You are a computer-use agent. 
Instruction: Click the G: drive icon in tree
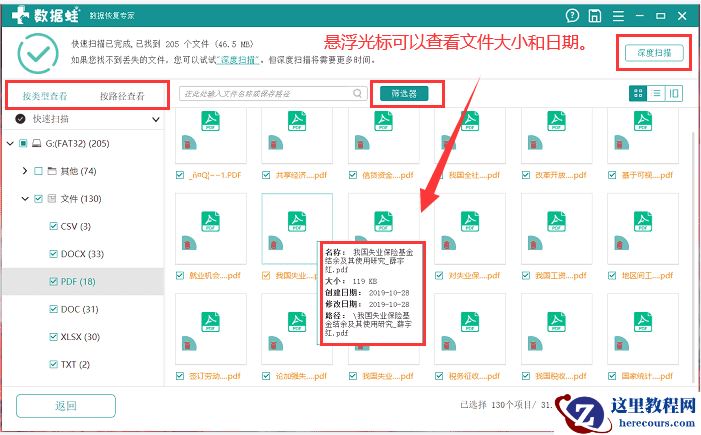click(37, 144)
